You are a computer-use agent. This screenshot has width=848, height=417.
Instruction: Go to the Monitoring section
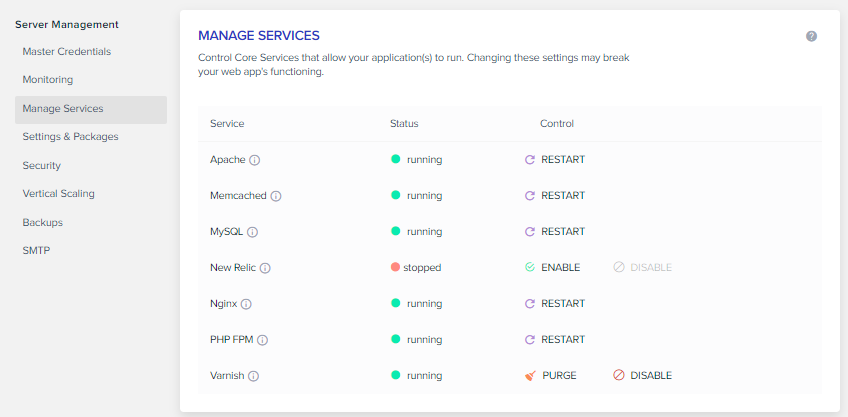(48, 80)
